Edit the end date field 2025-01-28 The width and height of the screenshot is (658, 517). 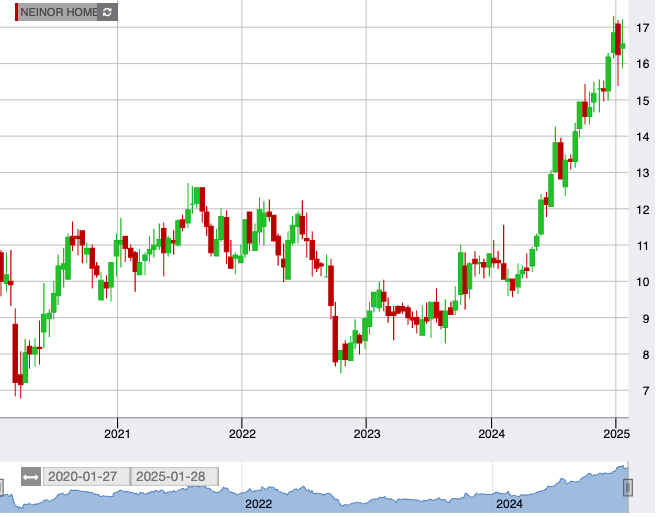tap(175, 477)
